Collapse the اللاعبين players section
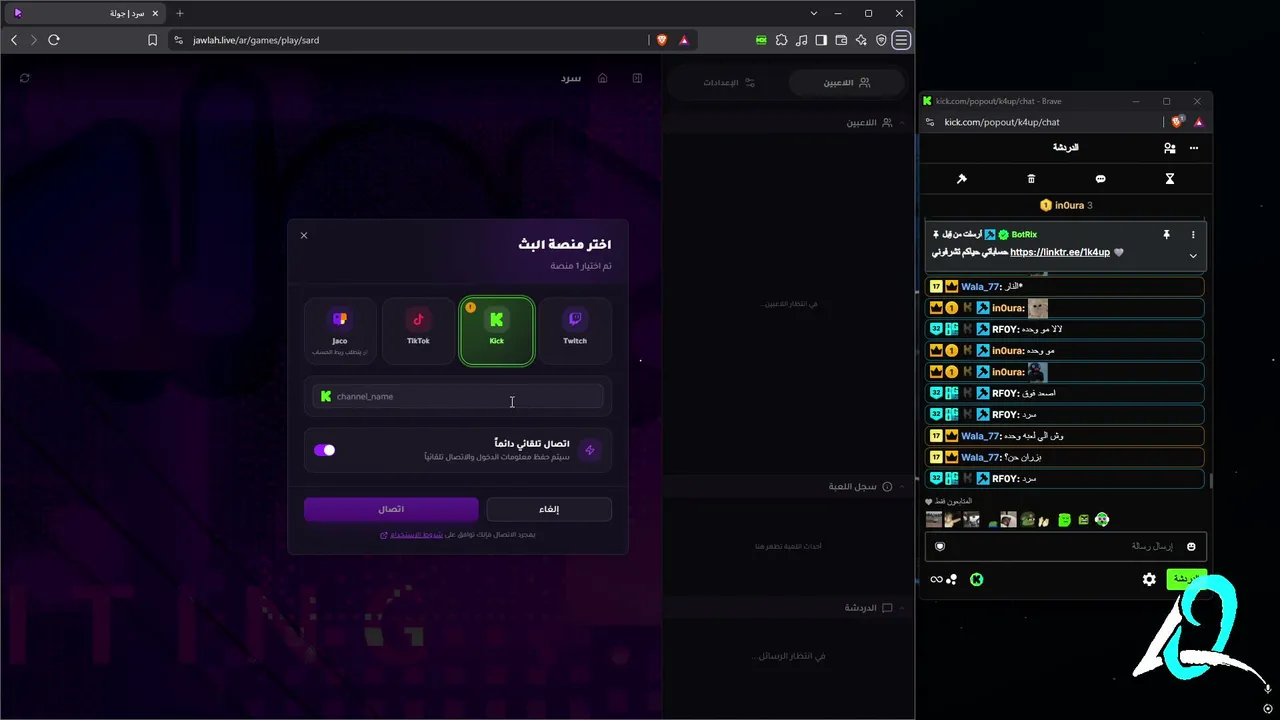The height and width of the screenshot is (720, 1280). pyautogui.click(x=902, y=123)
